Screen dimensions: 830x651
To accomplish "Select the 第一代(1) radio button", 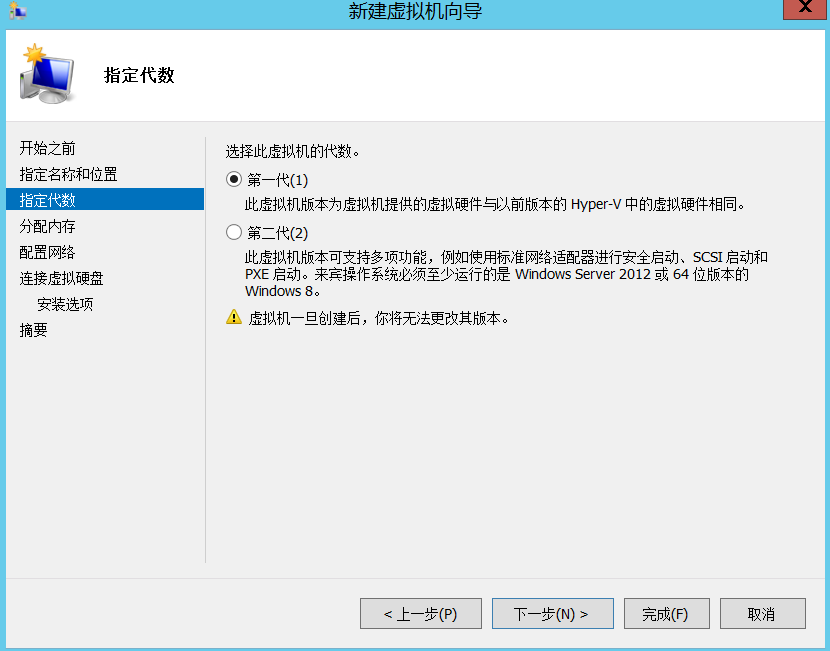I will pyautogui.click(x=233, y=180).
